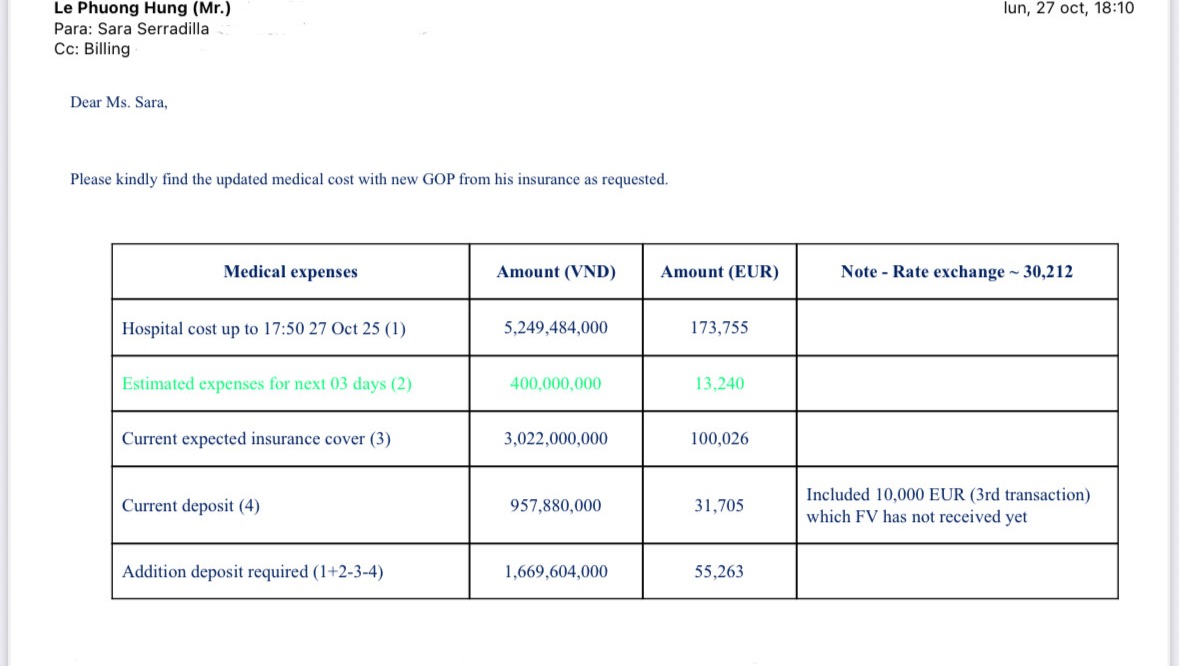Select the green 'Estimated expenses for next 03 days' text
The height and width of the screenshot is (666, 1179).
click(x=267, y=384)
